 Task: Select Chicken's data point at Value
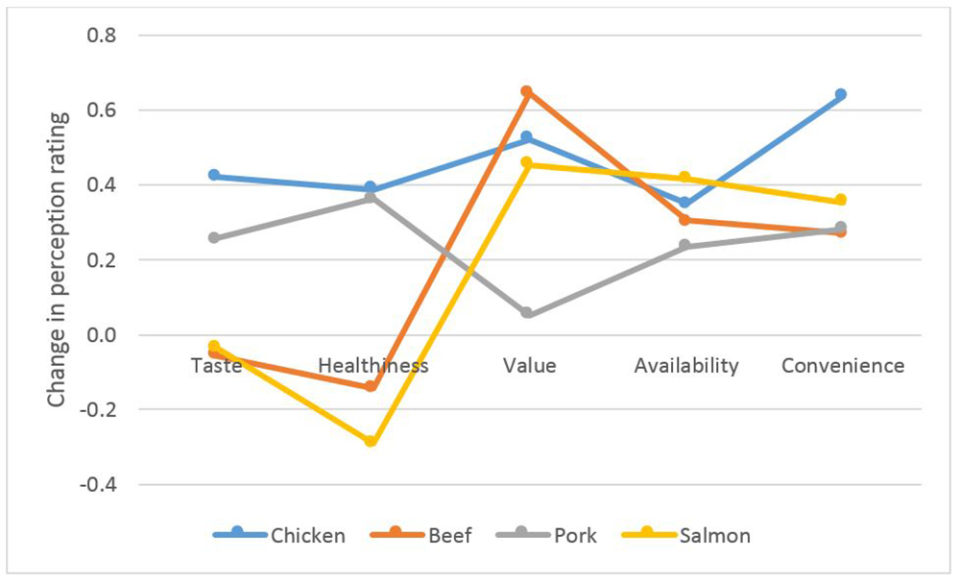coord(527,137)
